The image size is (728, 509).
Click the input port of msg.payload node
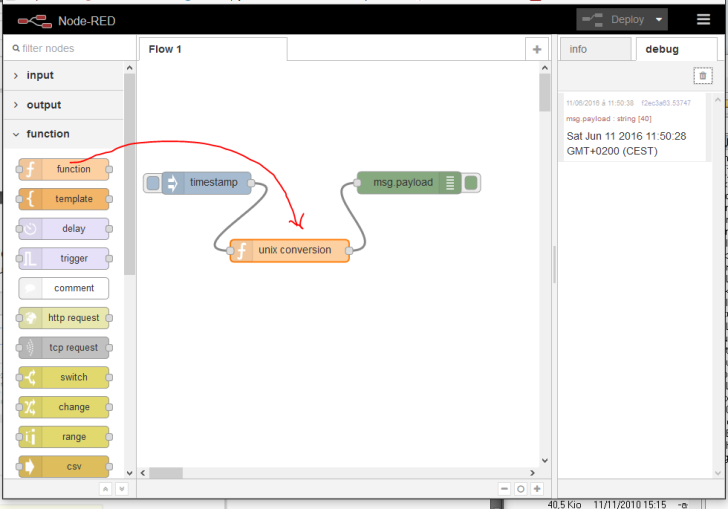(x=357, y=183)
